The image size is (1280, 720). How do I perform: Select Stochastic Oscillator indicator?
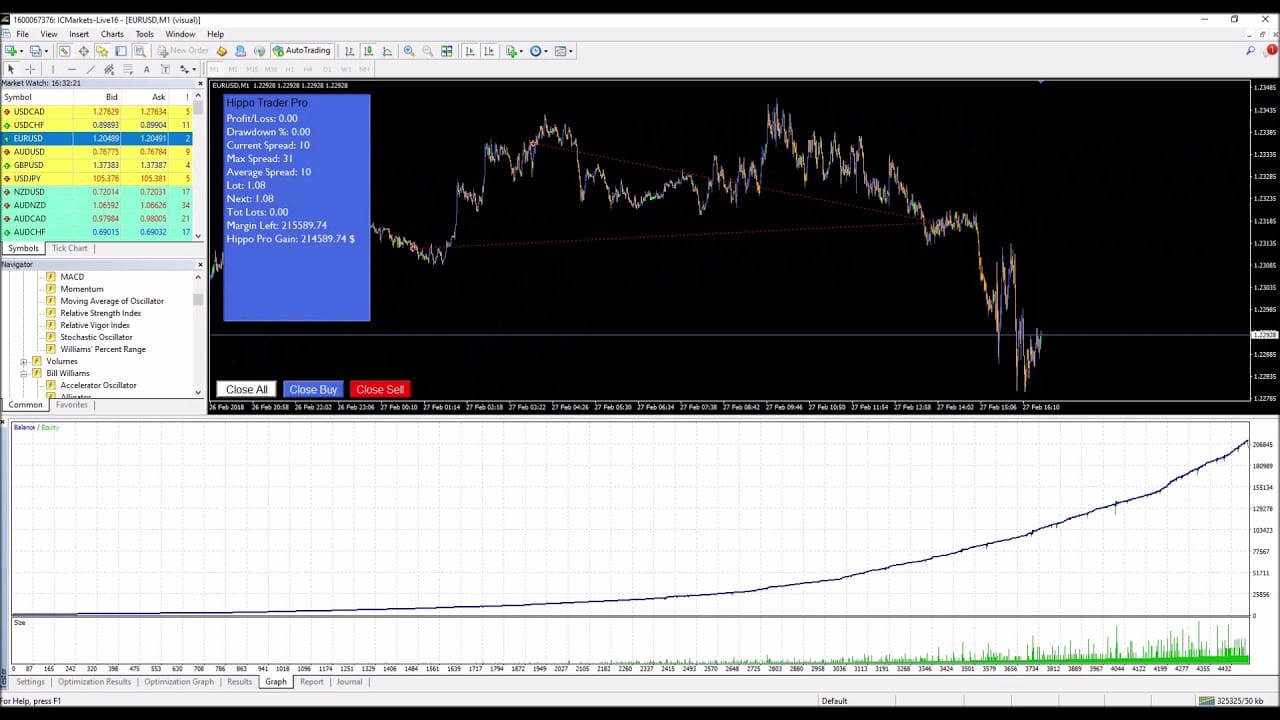point(96,337)
